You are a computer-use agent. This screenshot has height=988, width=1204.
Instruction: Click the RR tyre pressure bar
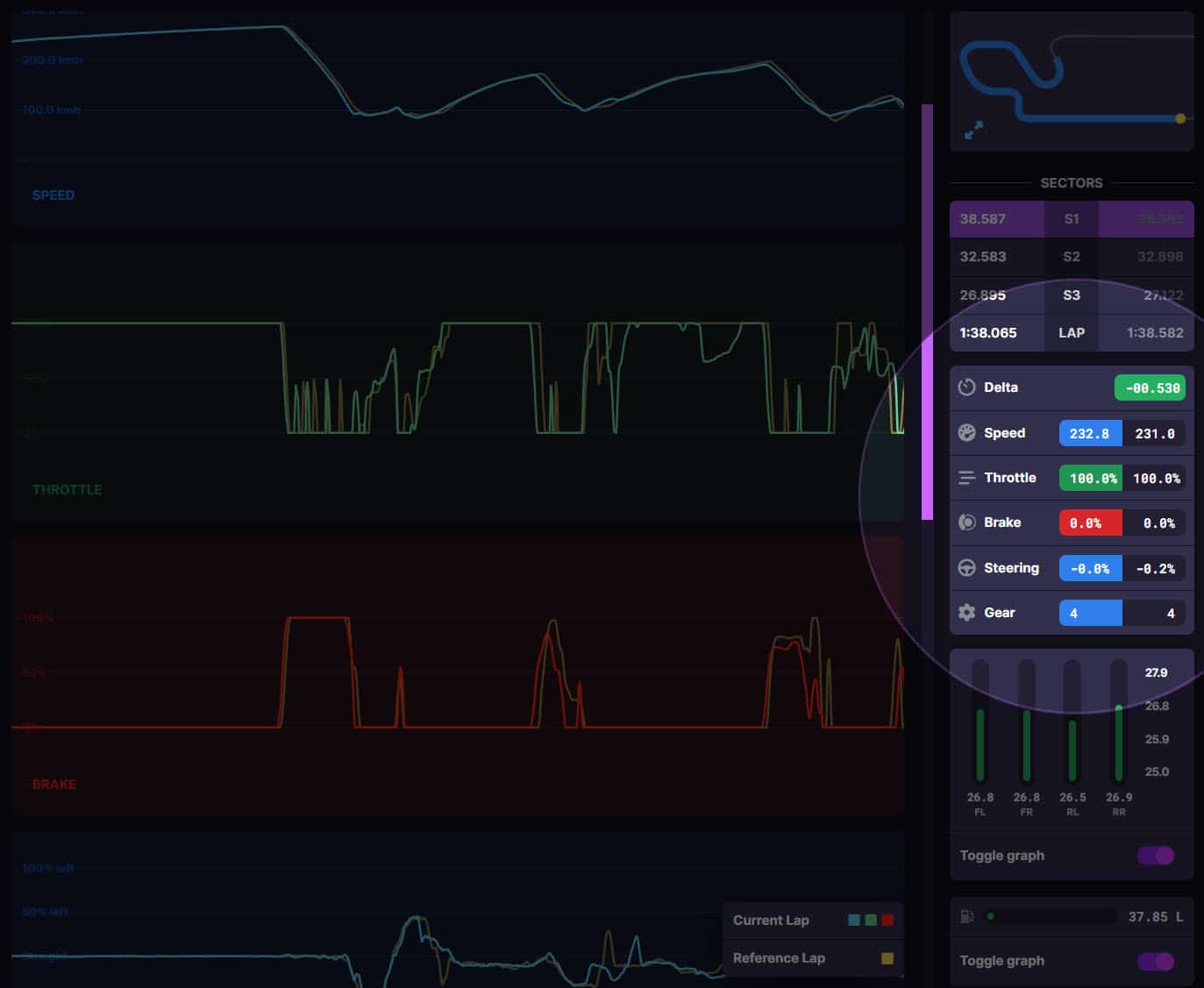click(1118, 721)
